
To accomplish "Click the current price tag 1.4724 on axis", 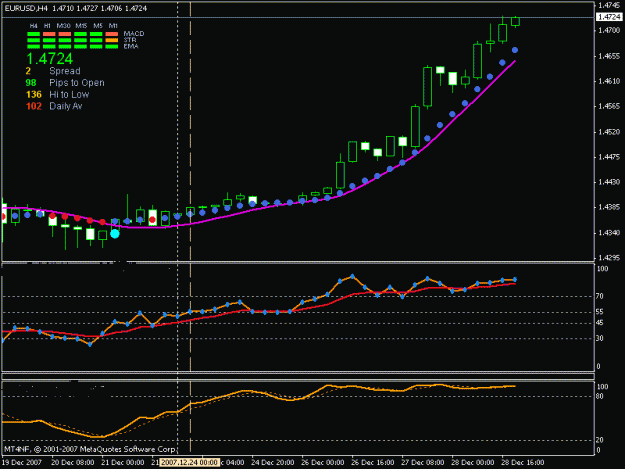I will pos(609,17).
